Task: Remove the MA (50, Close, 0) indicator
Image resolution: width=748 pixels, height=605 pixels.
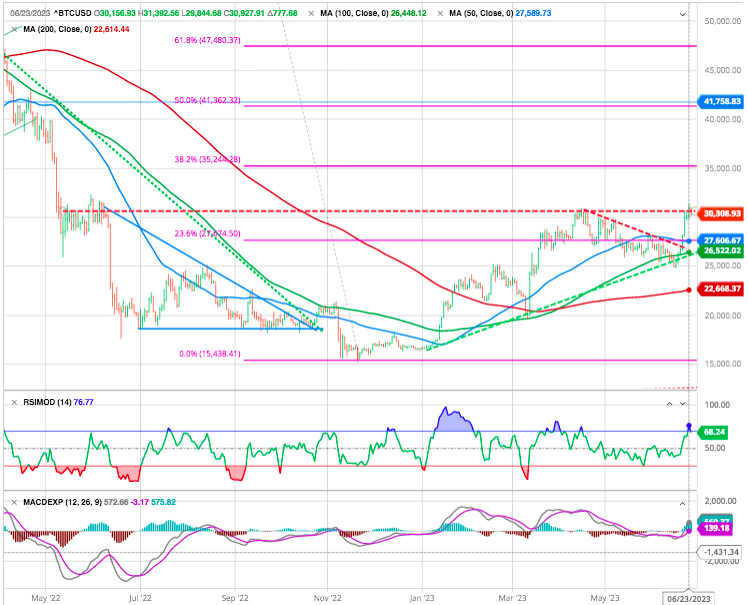Action: [x=440, y=13]
